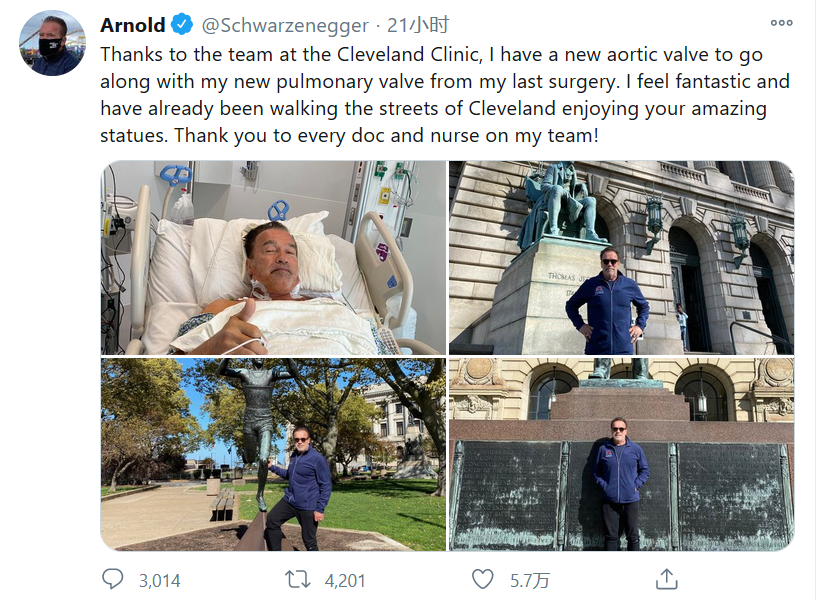Click the blue verified badge

(x=182, y=25)
